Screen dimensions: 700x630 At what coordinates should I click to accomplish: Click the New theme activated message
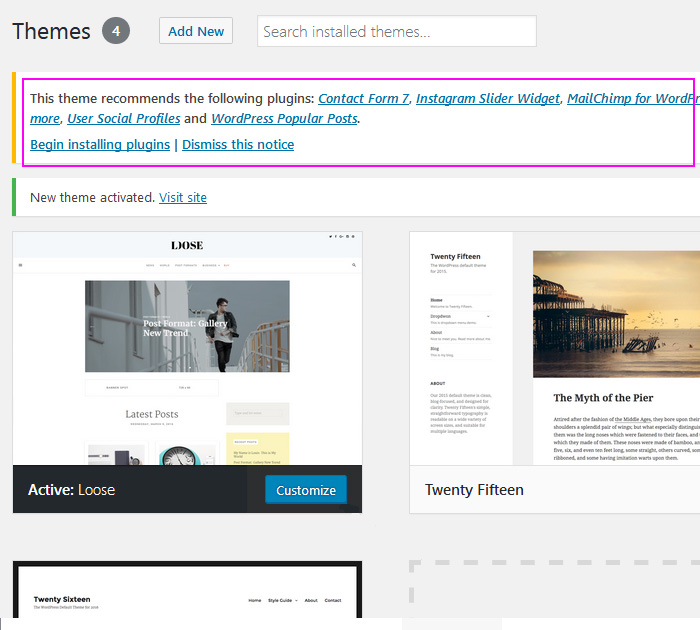(92, 197)
